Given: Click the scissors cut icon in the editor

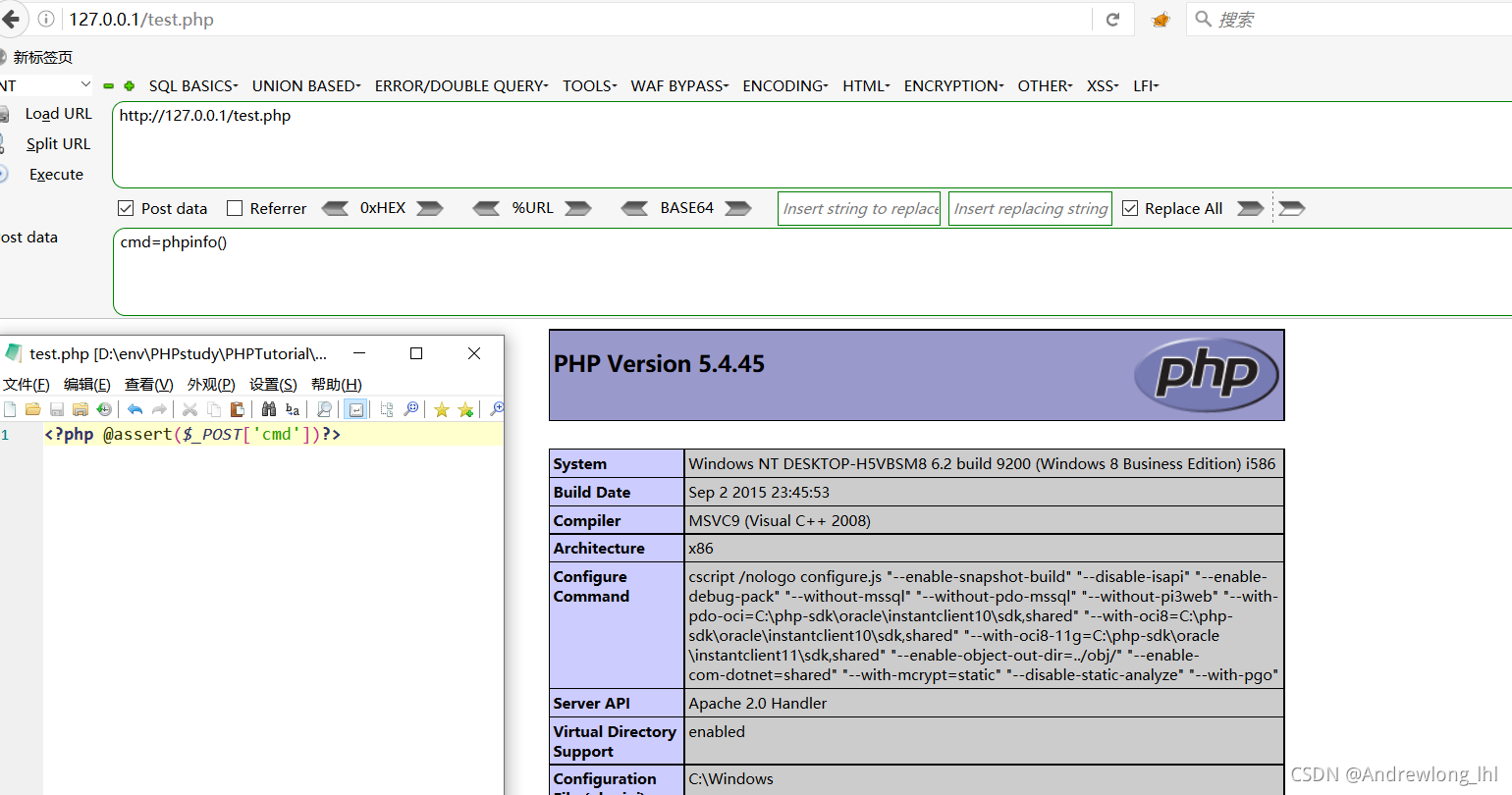Looking at the screenshot, I should click(x=189, y=409).
